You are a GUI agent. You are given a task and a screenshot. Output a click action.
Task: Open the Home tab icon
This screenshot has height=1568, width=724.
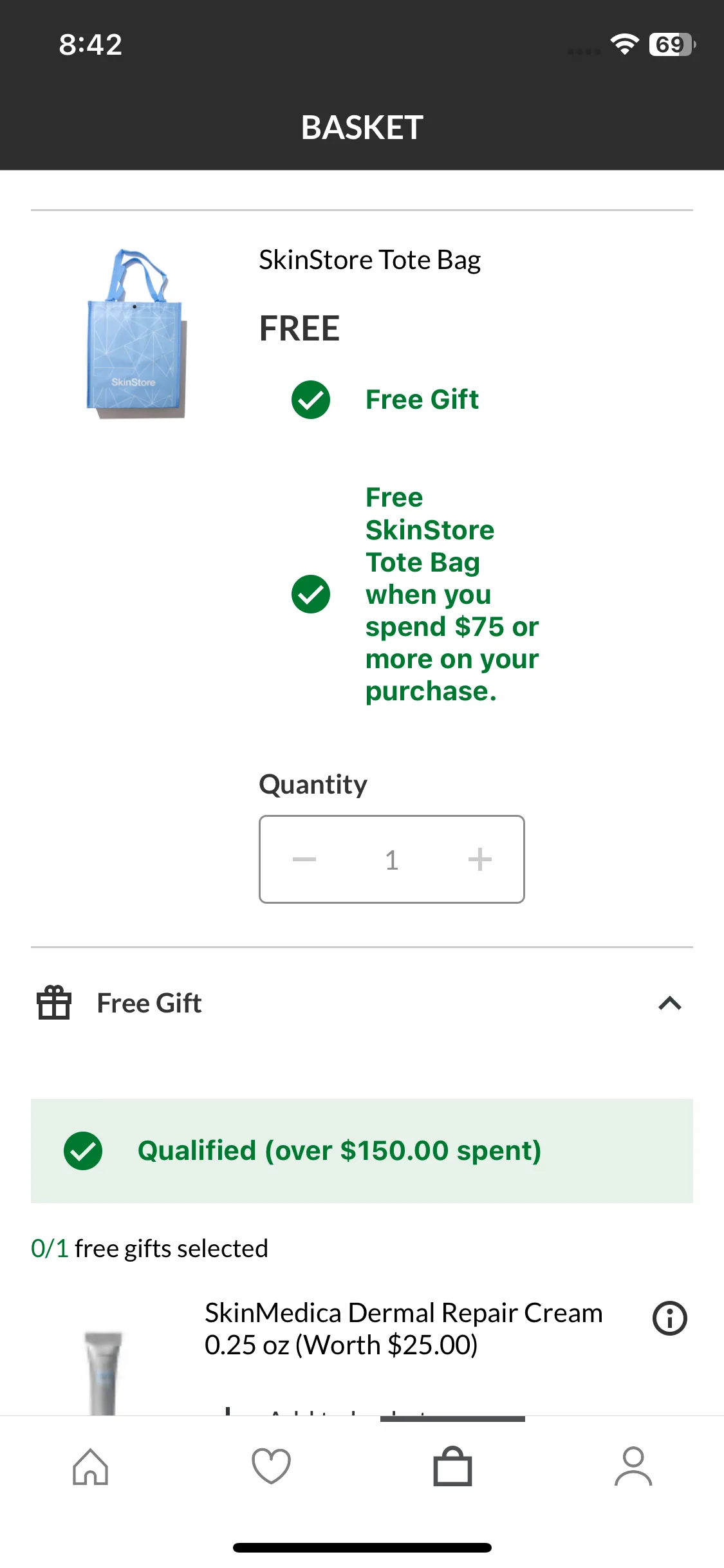tap(90, 1467)
